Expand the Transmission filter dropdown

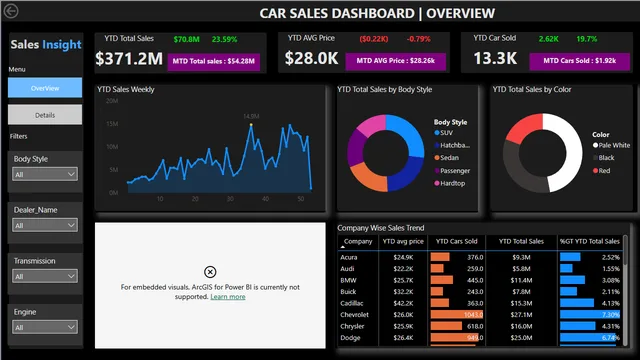tap(45, 276)
